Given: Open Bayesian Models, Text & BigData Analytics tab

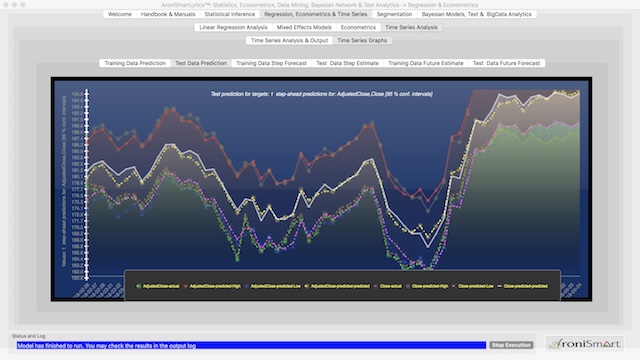Looking at the screenshot, I should pos(476,14).
